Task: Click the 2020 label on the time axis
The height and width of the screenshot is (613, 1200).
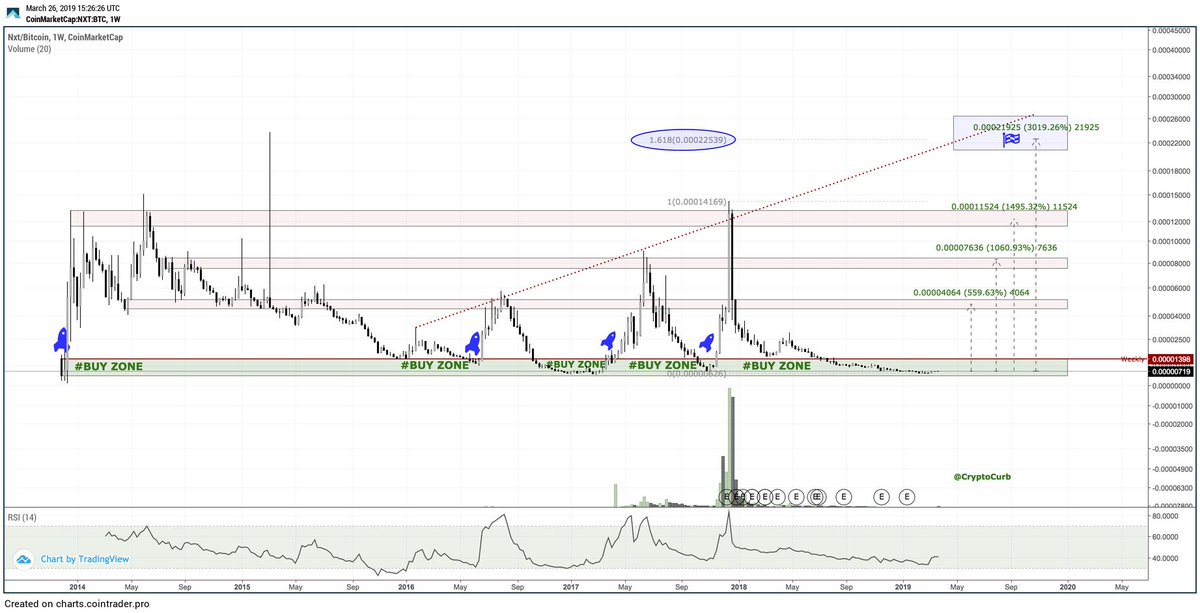Action: pos(1068,589)
